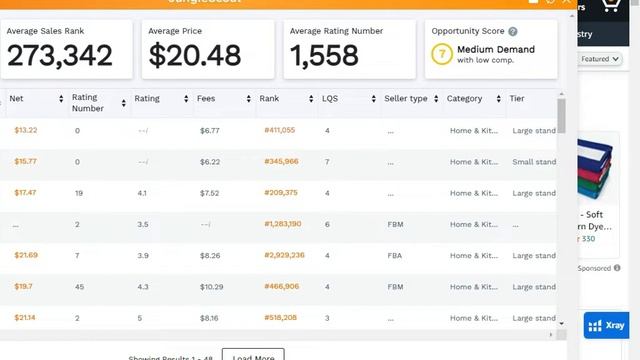
Task: Click fees cell $10.29
Action: 211,287
